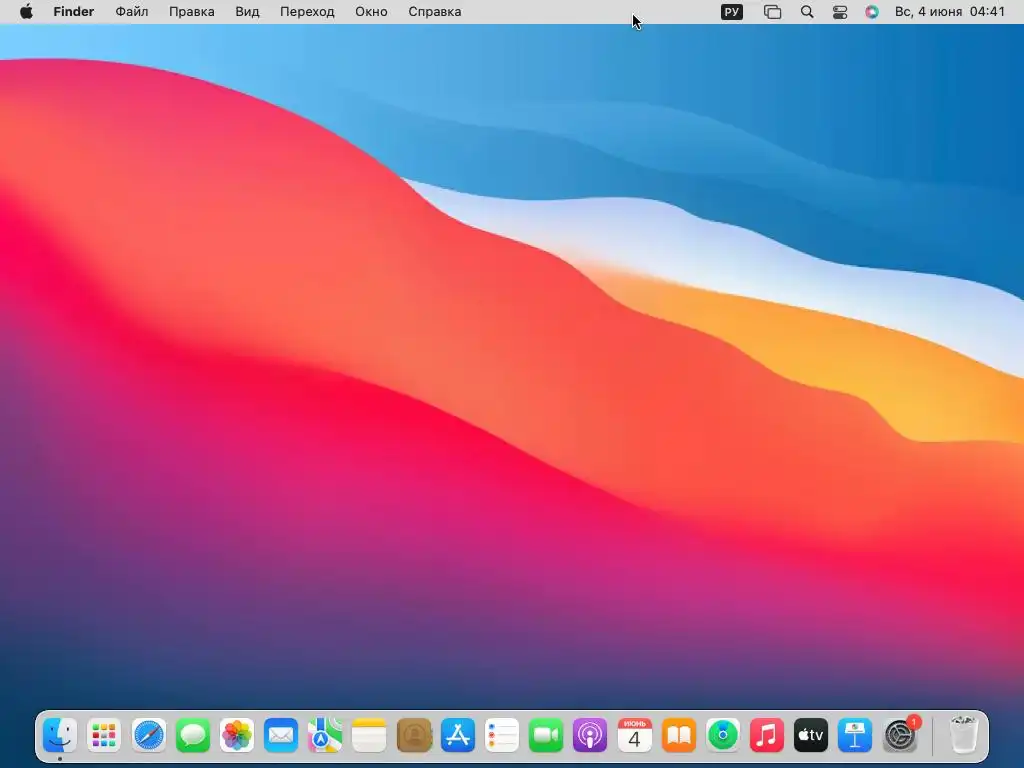Open the РУ input source menu
This screenshot has width=1024, height=768.
731,12
